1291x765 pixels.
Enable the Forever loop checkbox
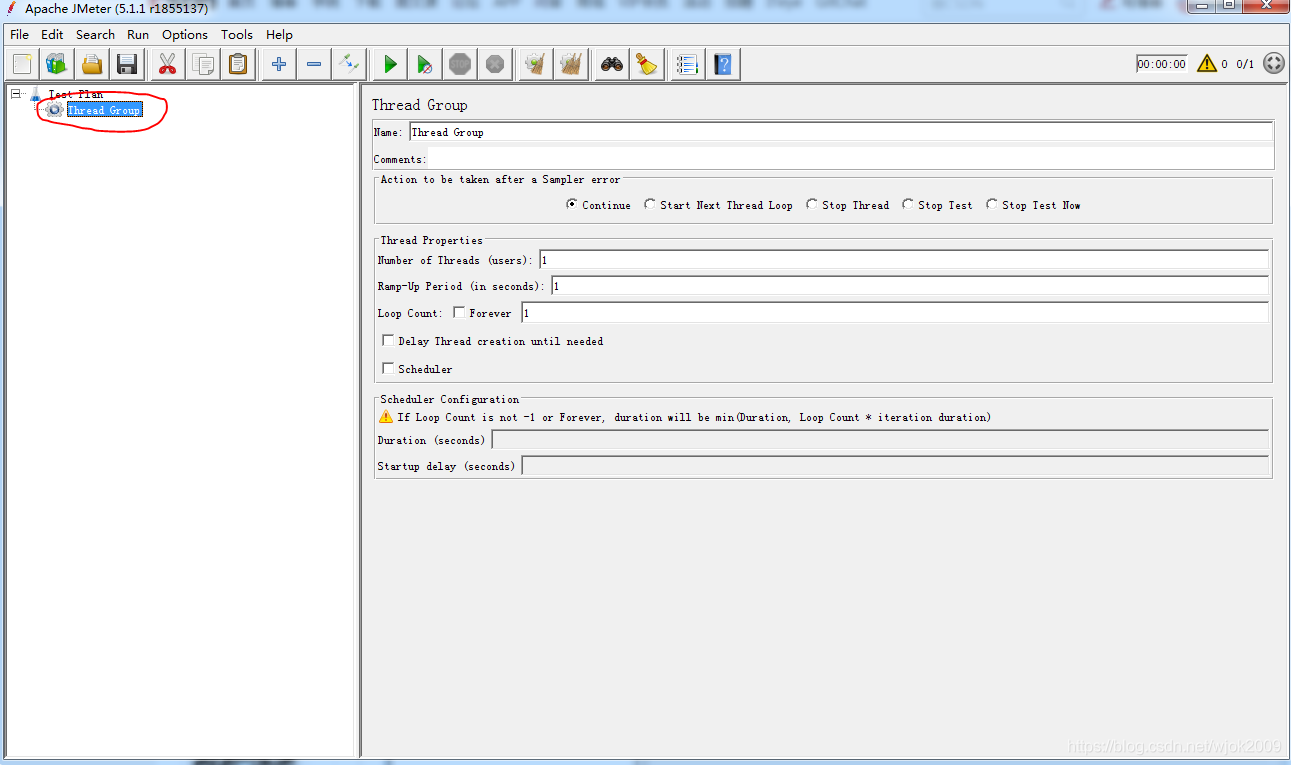click(x=459, y=313)
